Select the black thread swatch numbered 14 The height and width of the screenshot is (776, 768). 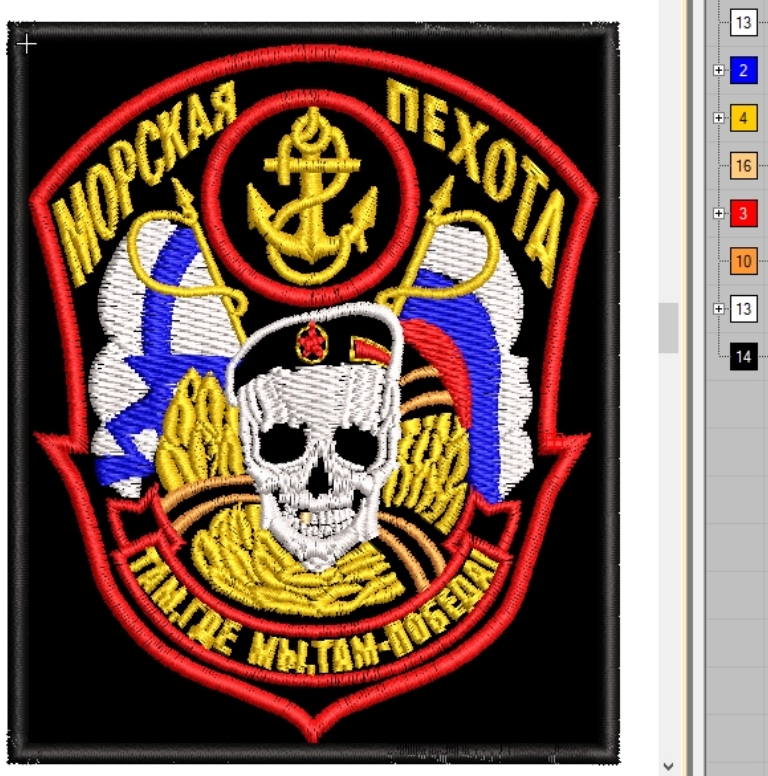point(743,356)
